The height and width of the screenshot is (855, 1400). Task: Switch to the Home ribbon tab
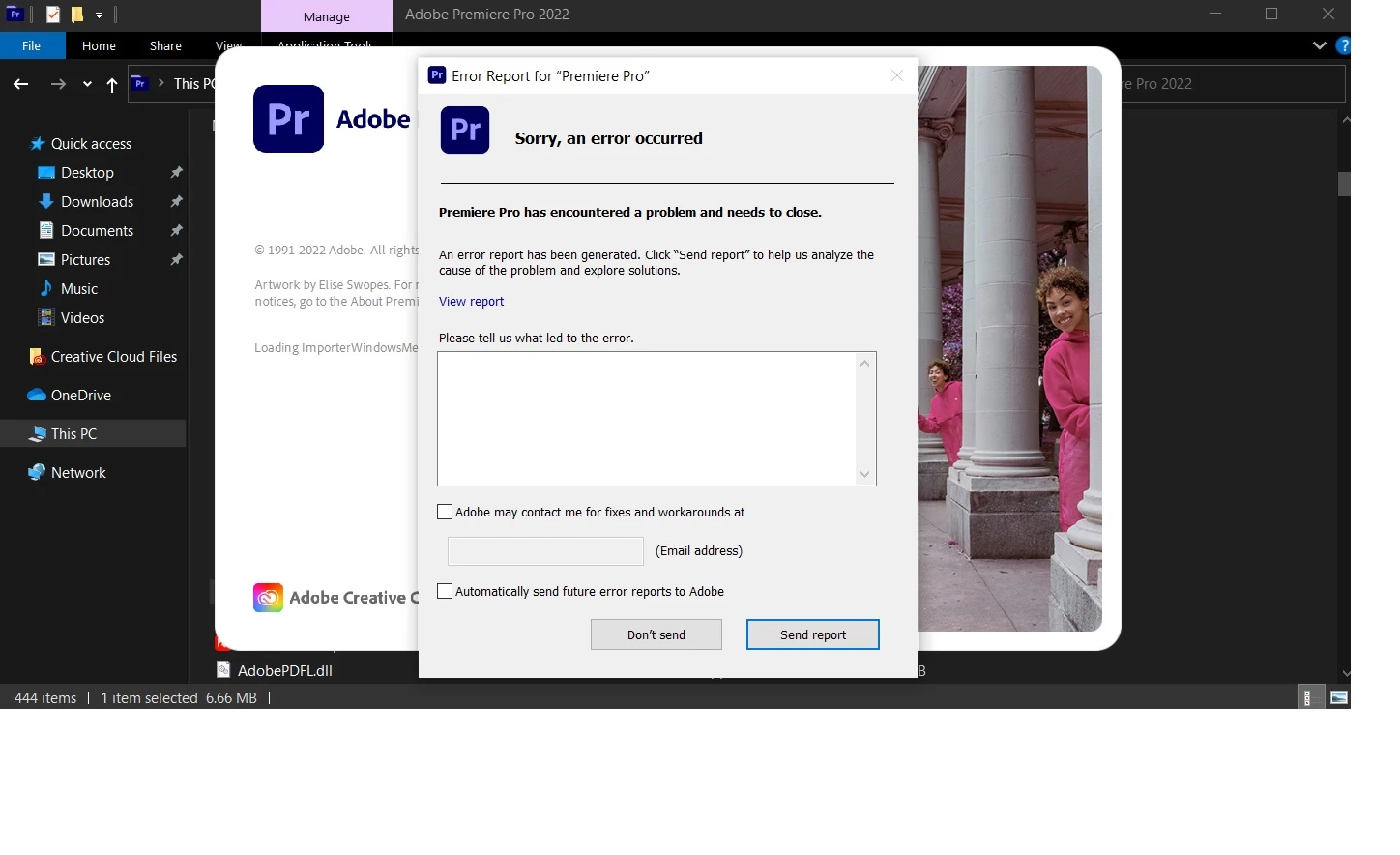99,45
